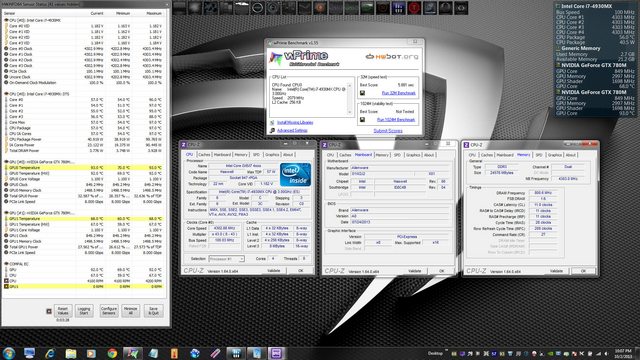
Task: Select the On-Demand Clock Modulation row
Action: tap(84, 82)
